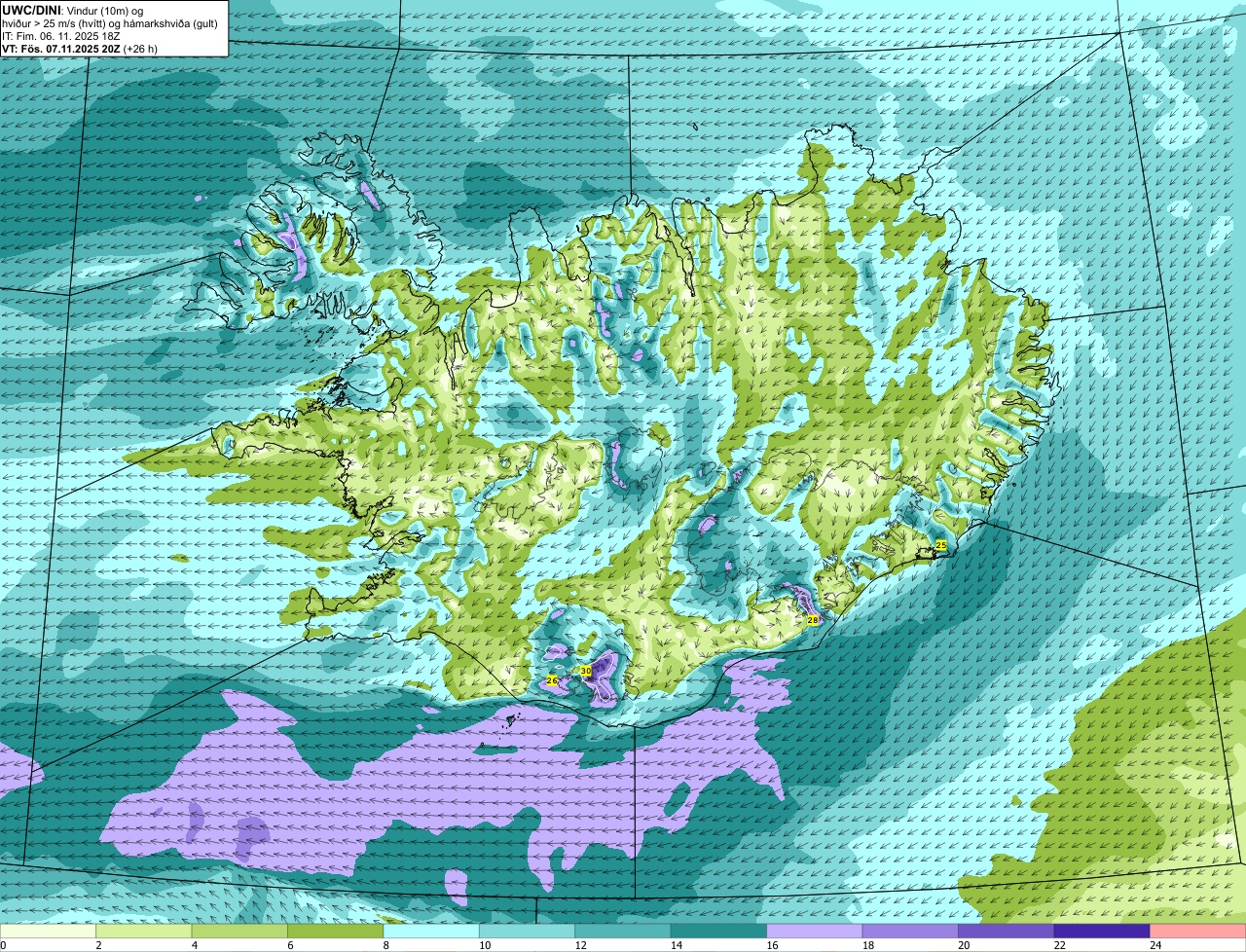Choose the 14–16 m/s dark teal legend swatch
Image resolution: width=1246 pixels, height=952 pixels.
[x=718, y=932]
